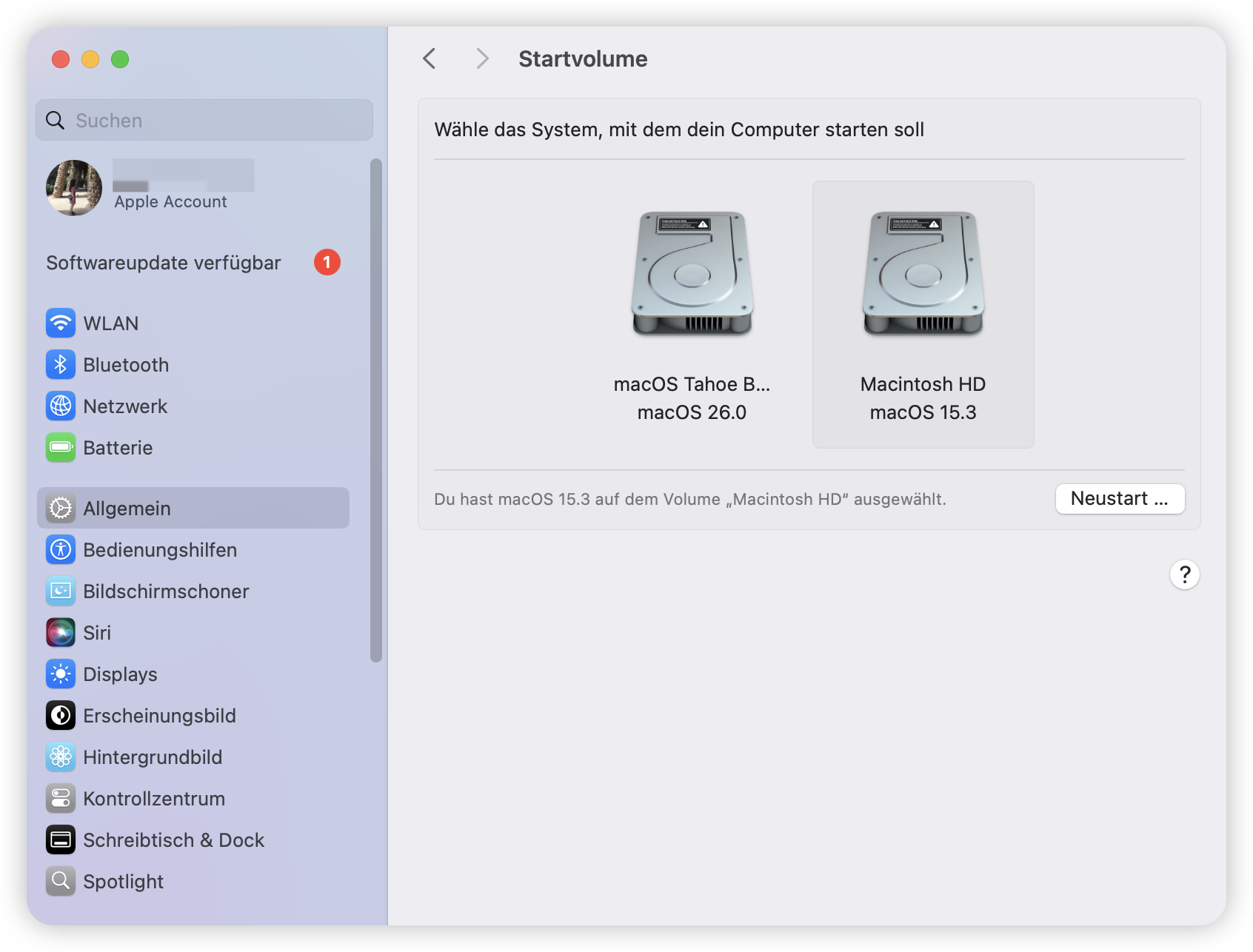Viewport: 1253px width, 952px height.
Task: Open the Kontrollzentrum switches icon
Action: tap(61, 799)
